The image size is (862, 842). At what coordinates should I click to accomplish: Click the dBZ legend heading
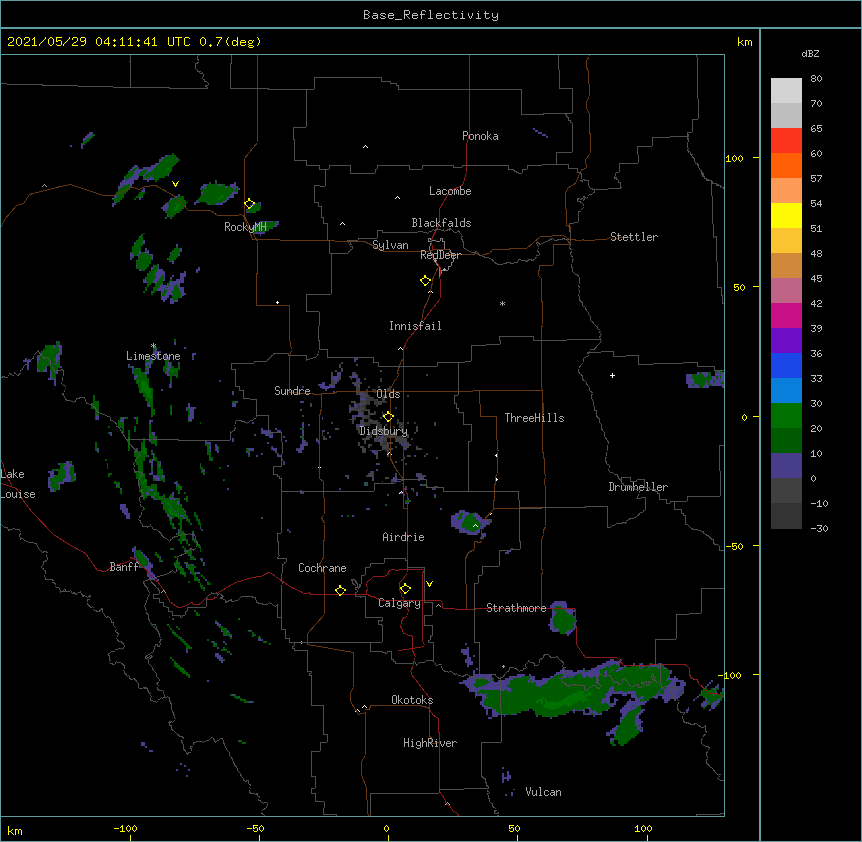coord(810,53)
